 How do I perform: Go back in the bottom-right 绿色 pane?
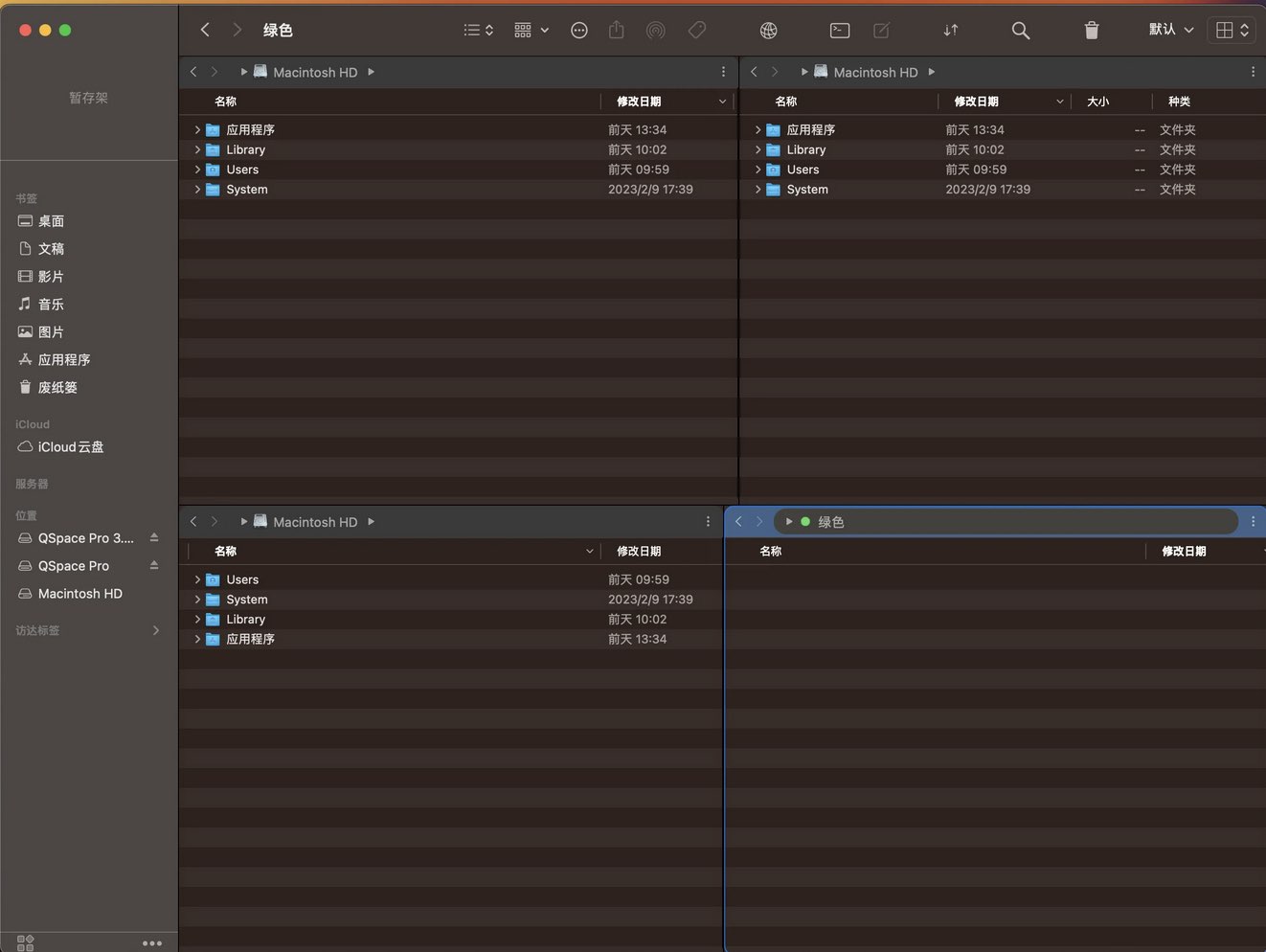pos(738,521)
